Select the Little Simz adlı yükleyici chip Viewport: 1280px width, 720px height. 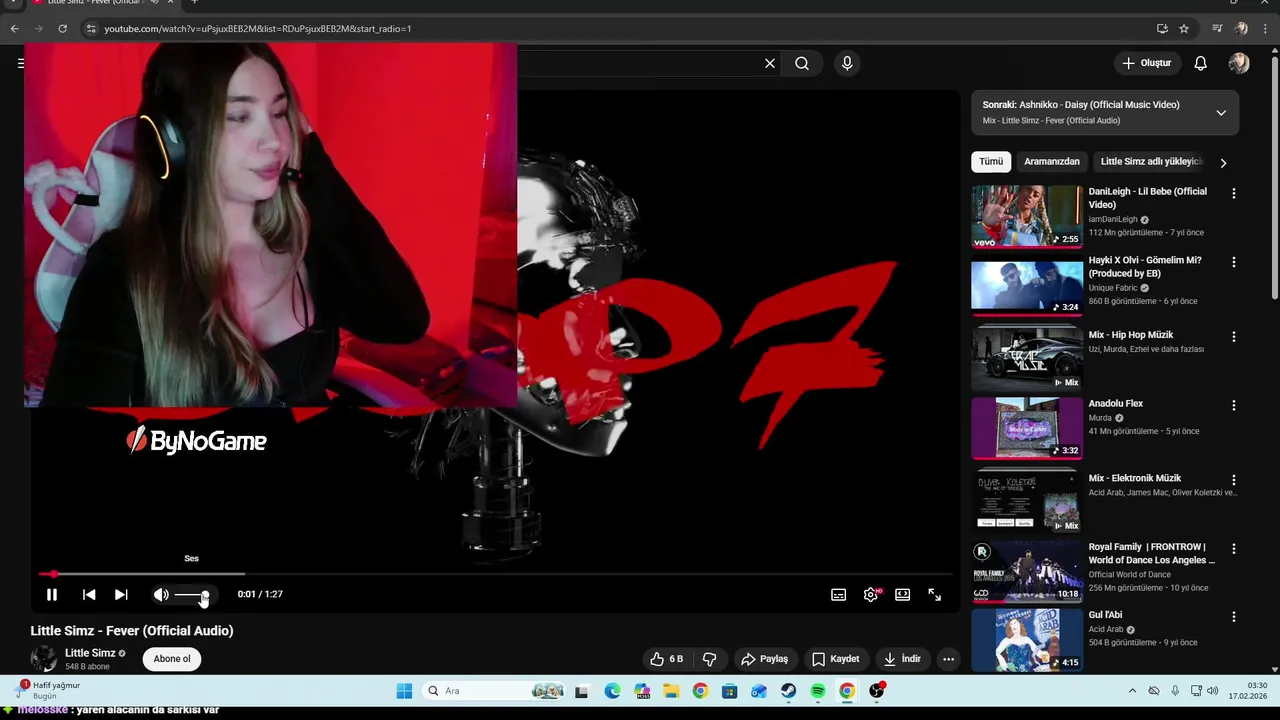[1150, 161]
